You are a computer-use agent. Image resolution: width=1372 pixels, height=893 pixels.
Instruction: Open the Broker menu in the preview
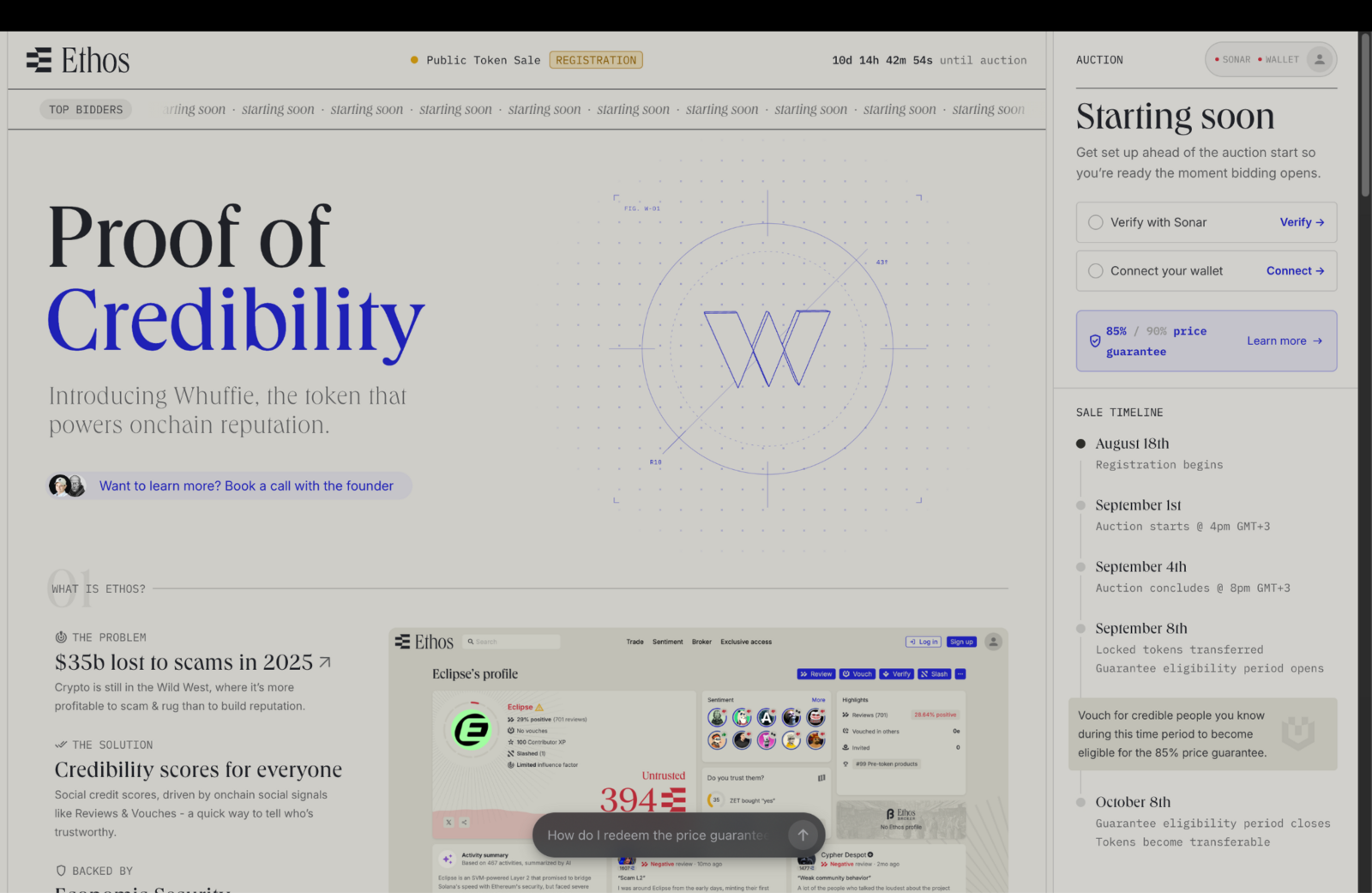pos(701,642)
